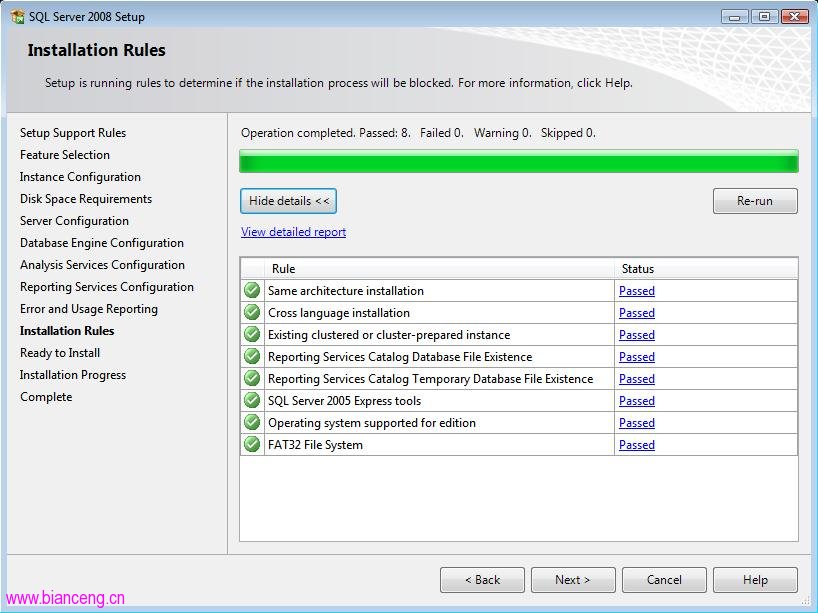Open Passed link for SQL Server 2005 Express tools
Image resolution: width=818 pixels, height=613 pixels.
[636, 401]
